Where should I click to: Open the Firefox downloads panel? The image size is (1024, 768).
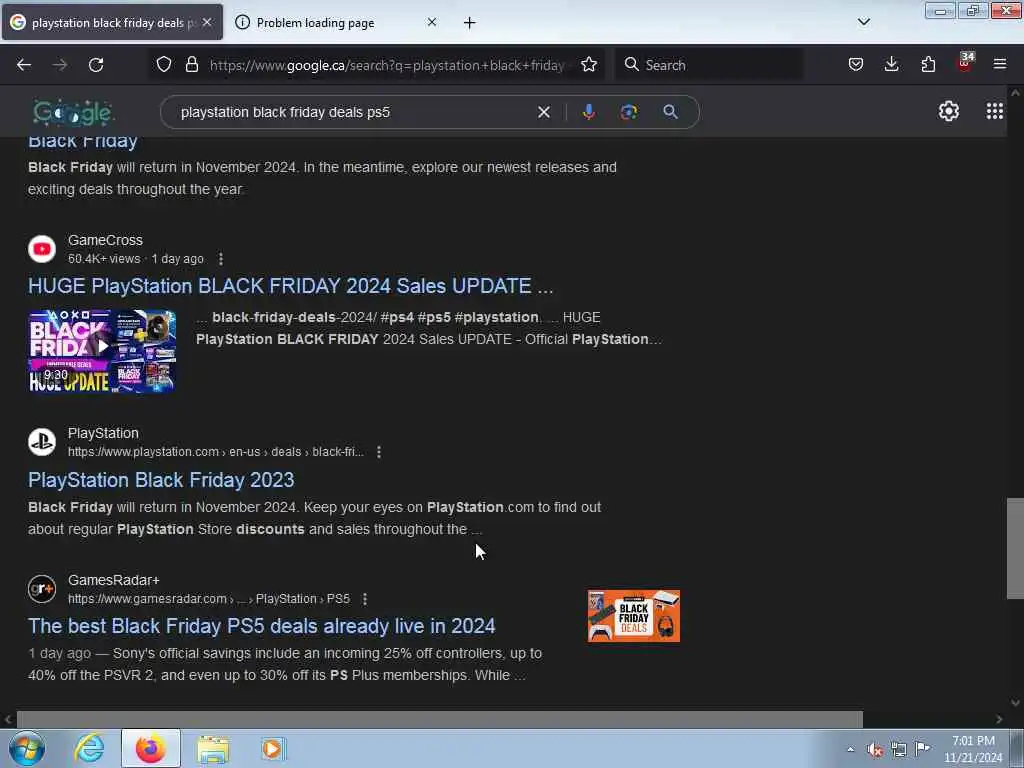point(891,65)
